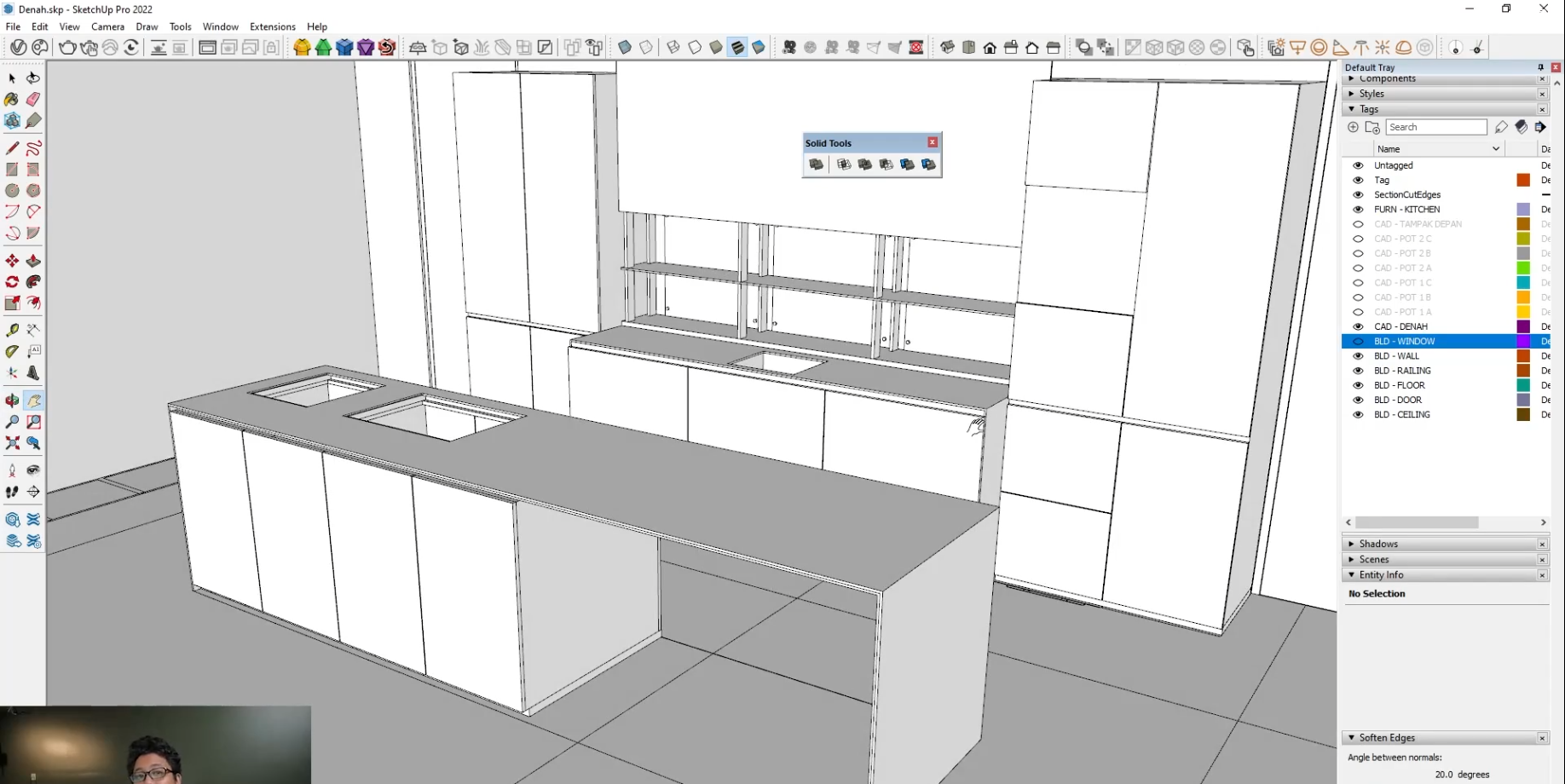The width and height of the screenshot is (1565, 784).
Task: Click the Add Tag plus button
Action: point(1353,127)
